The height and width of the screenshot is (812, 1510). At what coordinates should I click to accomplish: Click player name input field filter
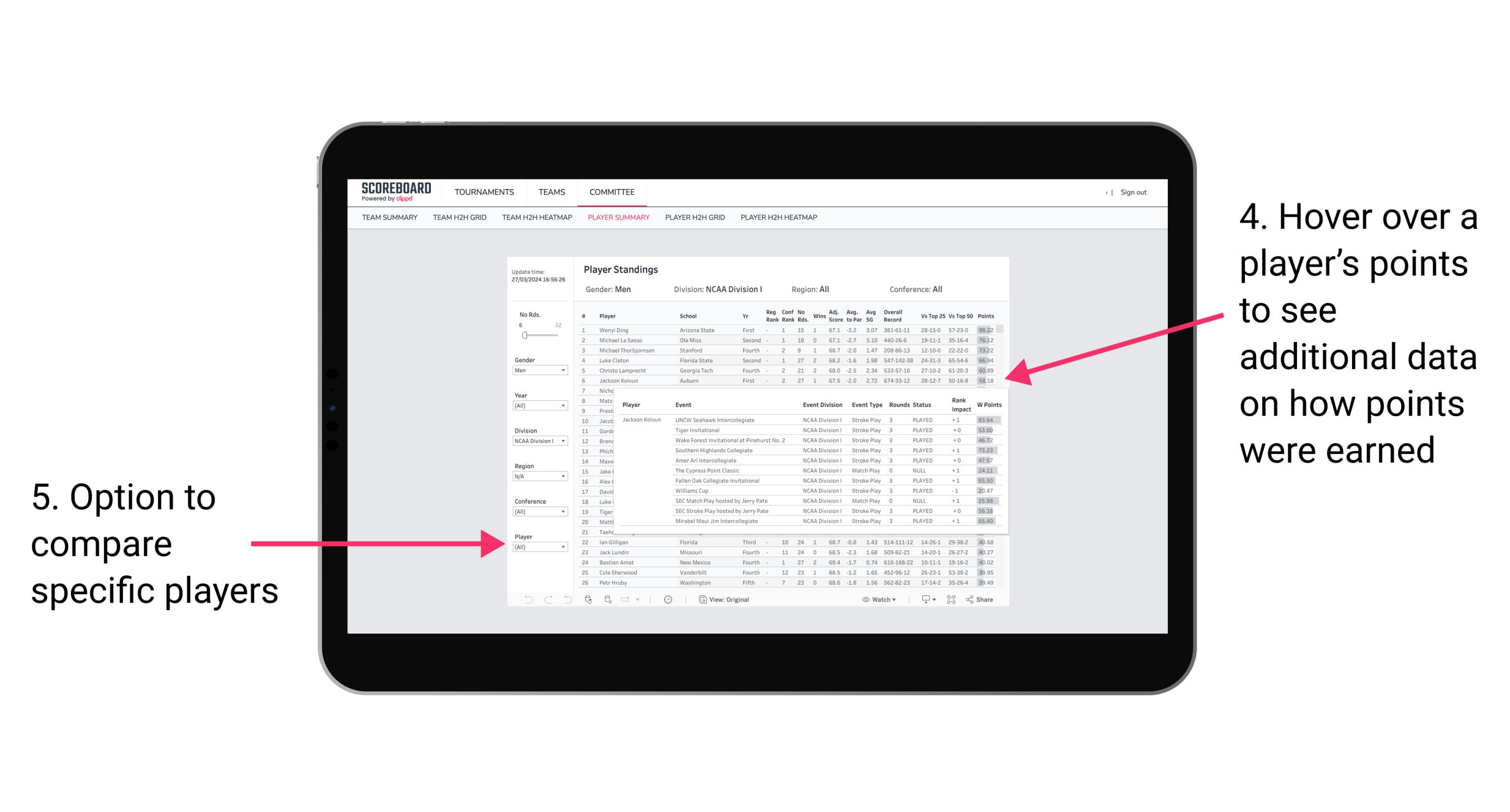point(537,548)
